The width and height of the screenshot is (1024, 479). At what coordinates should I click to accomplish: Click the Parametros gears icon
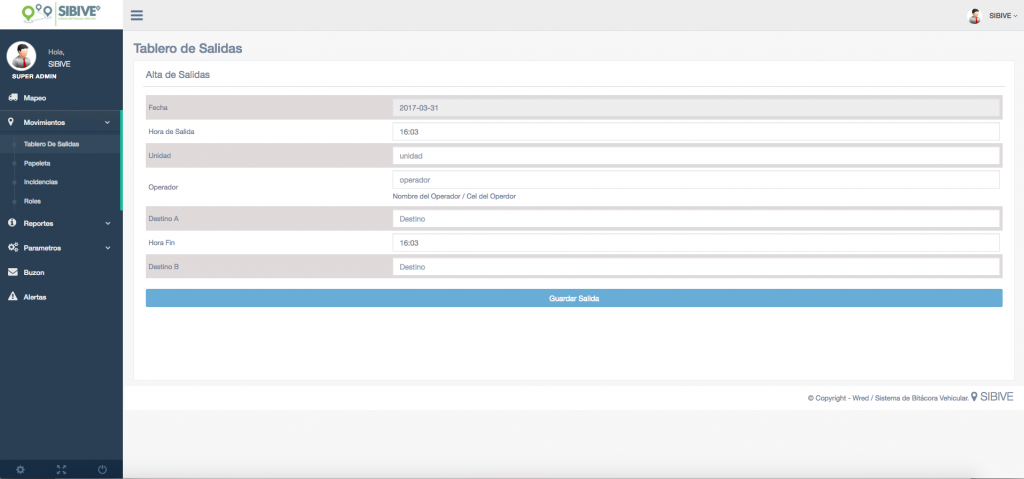point(12,248)
